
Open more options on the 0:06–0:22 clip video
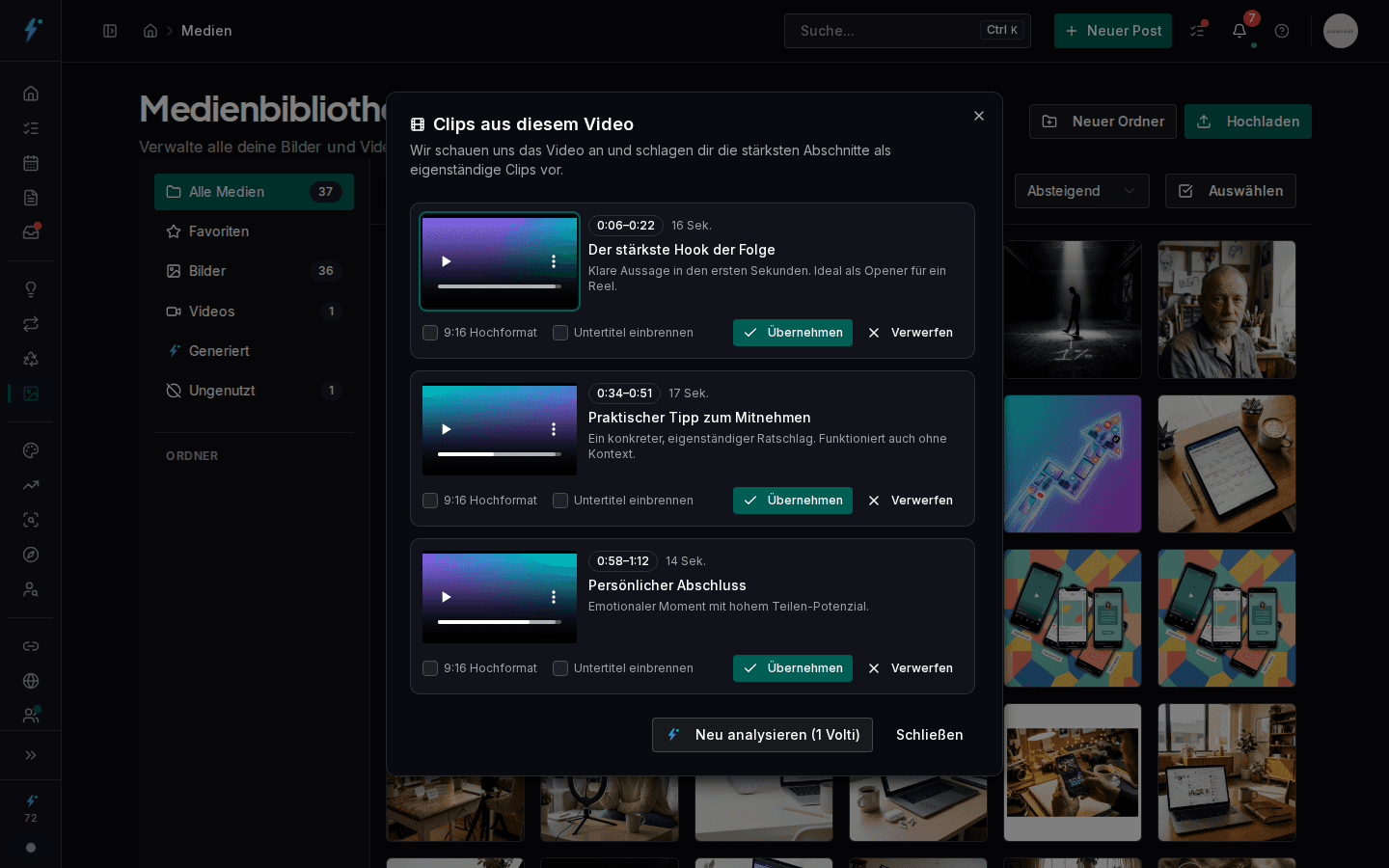tap(554, 261)
